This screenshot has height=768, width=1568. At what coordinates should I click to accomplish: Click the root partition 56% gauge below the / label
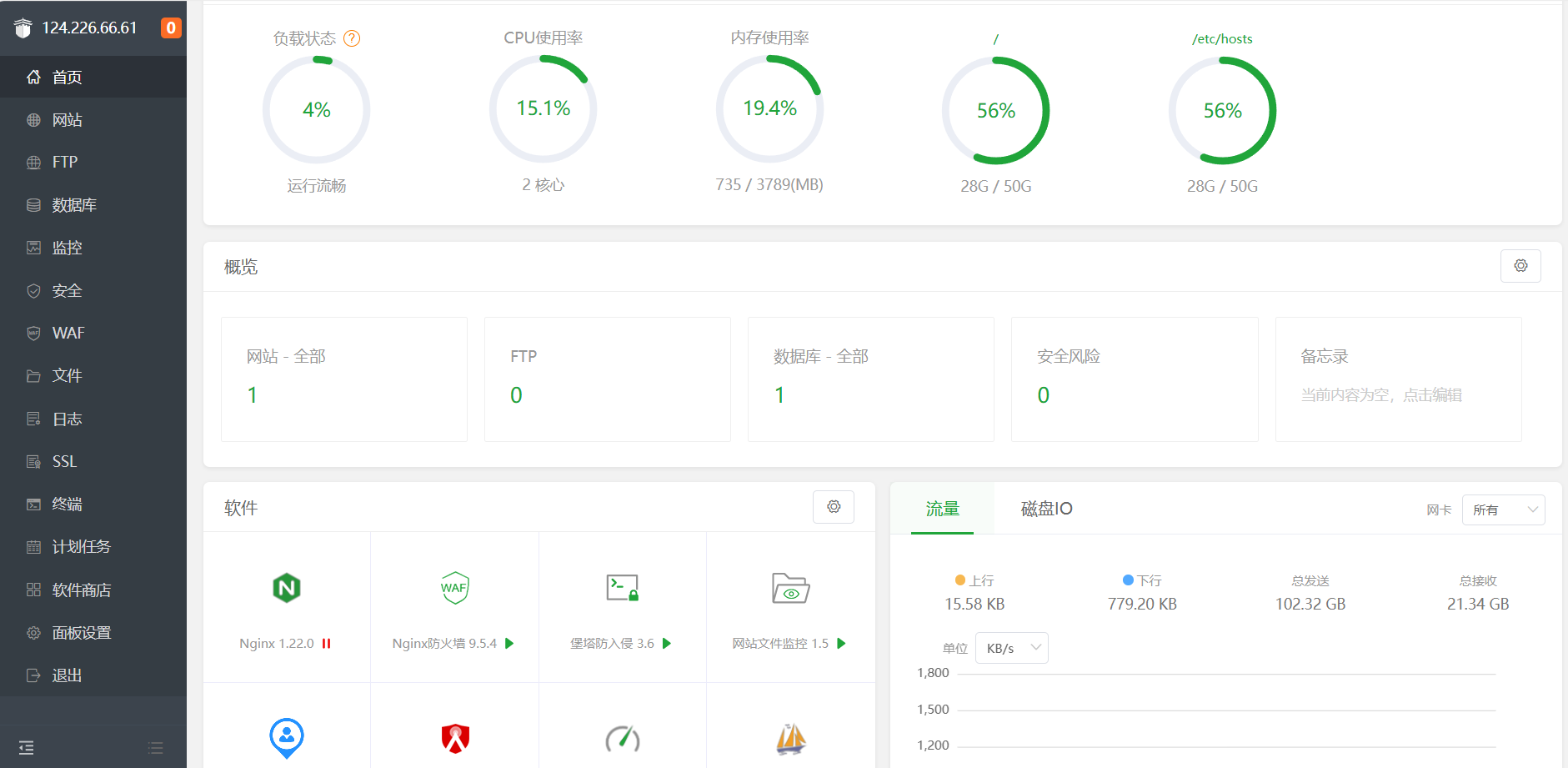pyautogui.click(x=996, y=111)
